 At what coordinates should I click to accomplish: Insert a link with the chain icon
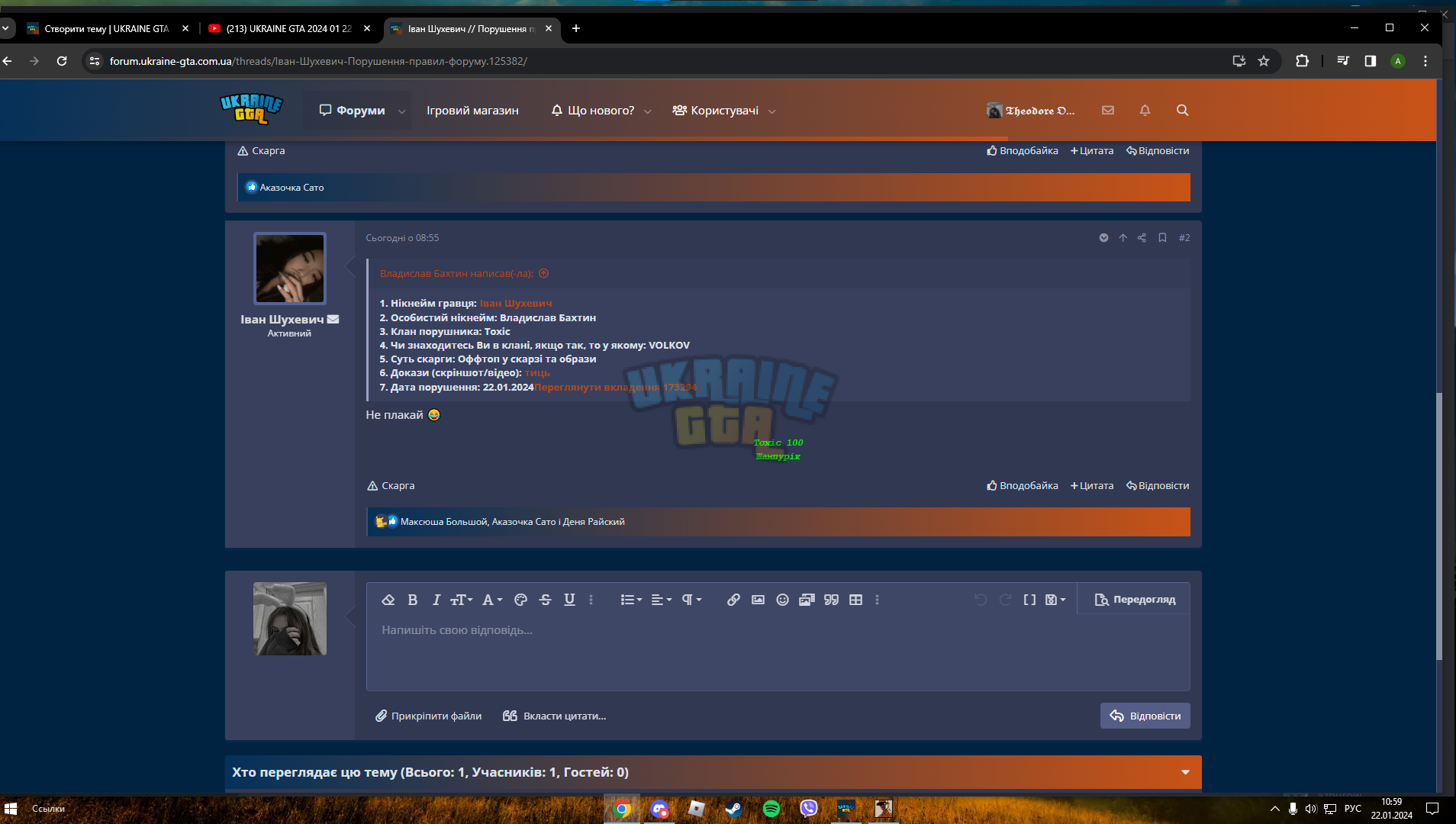733,600
